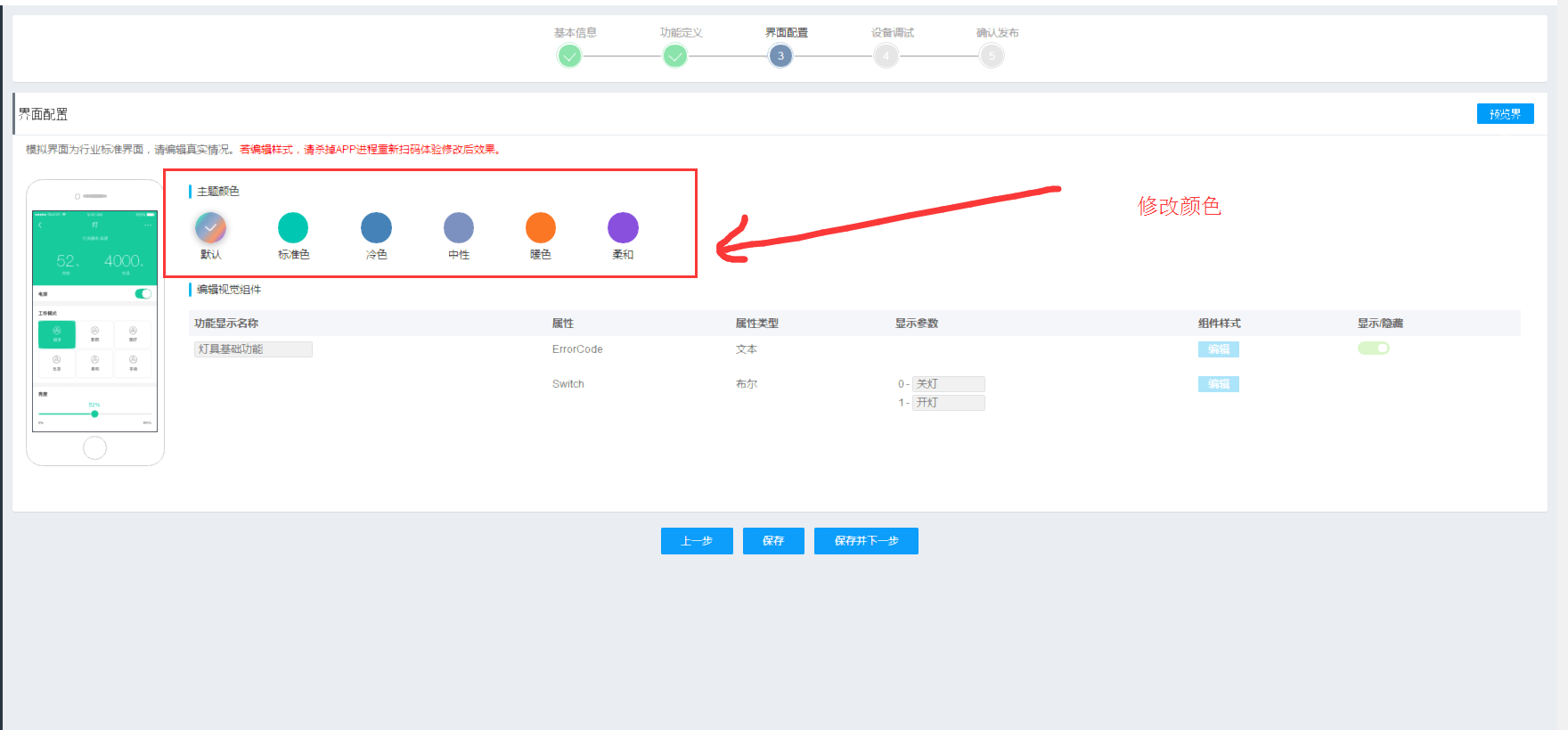Viewport: 1568px width, 730px height.
Task: Click the back arrow in phone preview
Action: pyautogui.click(x=40, y=226)
